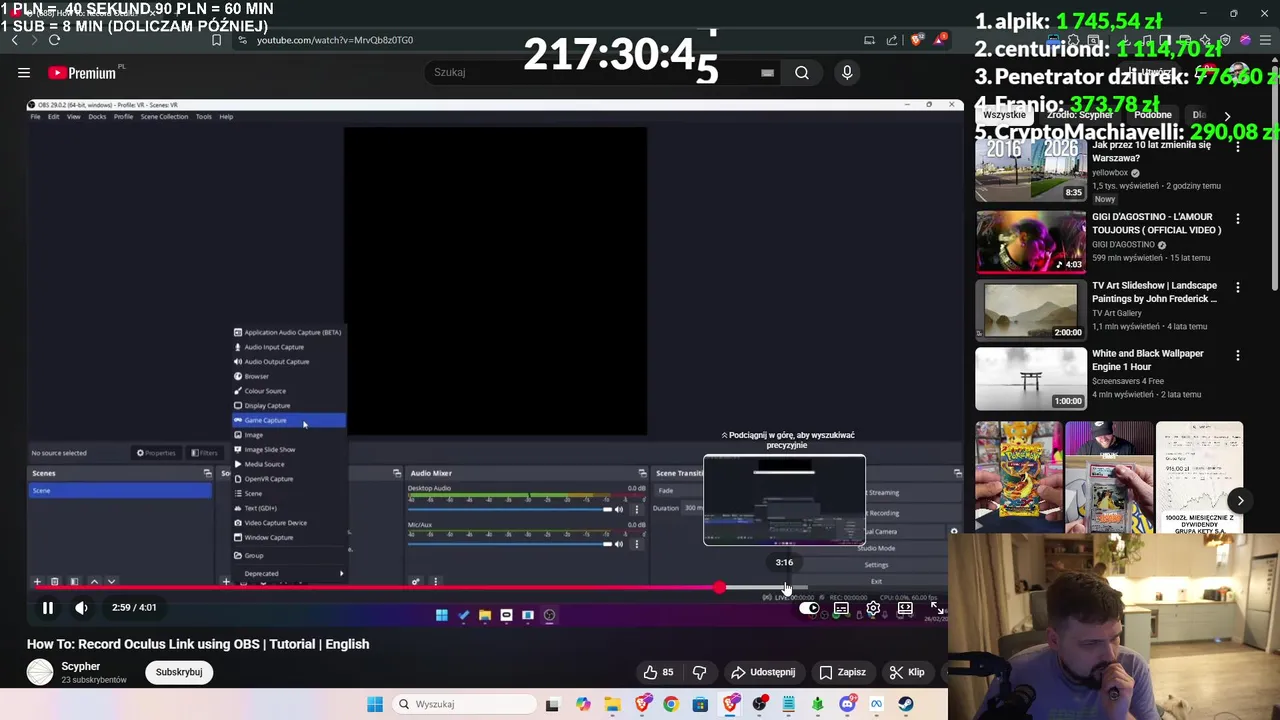The image size is (1280, 720).
Task: Click the Zapisz save button
Action: tap(842, 672)
